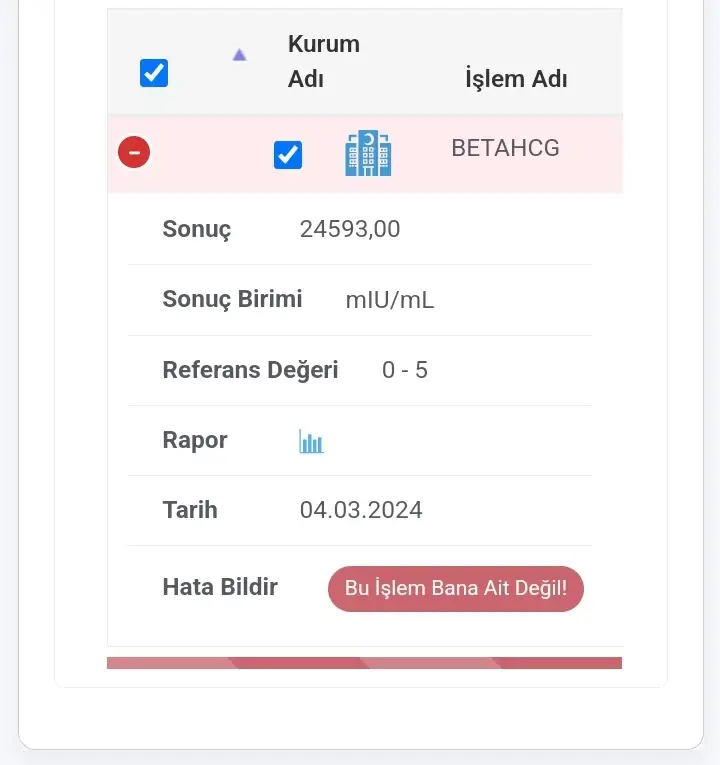Click the Sonuç Birimi label
This screenshot has height=765, width=720.
[232, 299]
